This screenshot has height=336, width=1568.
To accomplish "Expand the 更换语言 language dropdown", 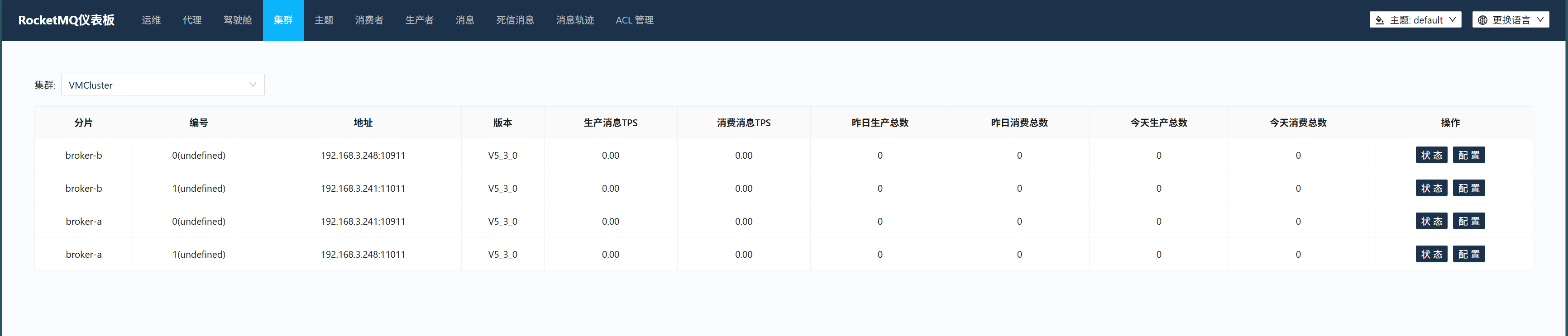I will click(1511, 20).
